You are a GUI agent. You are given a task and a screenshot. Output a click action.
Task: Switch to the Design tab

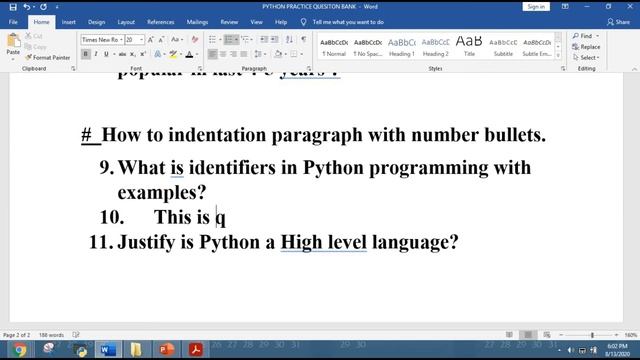click(96, 22)
